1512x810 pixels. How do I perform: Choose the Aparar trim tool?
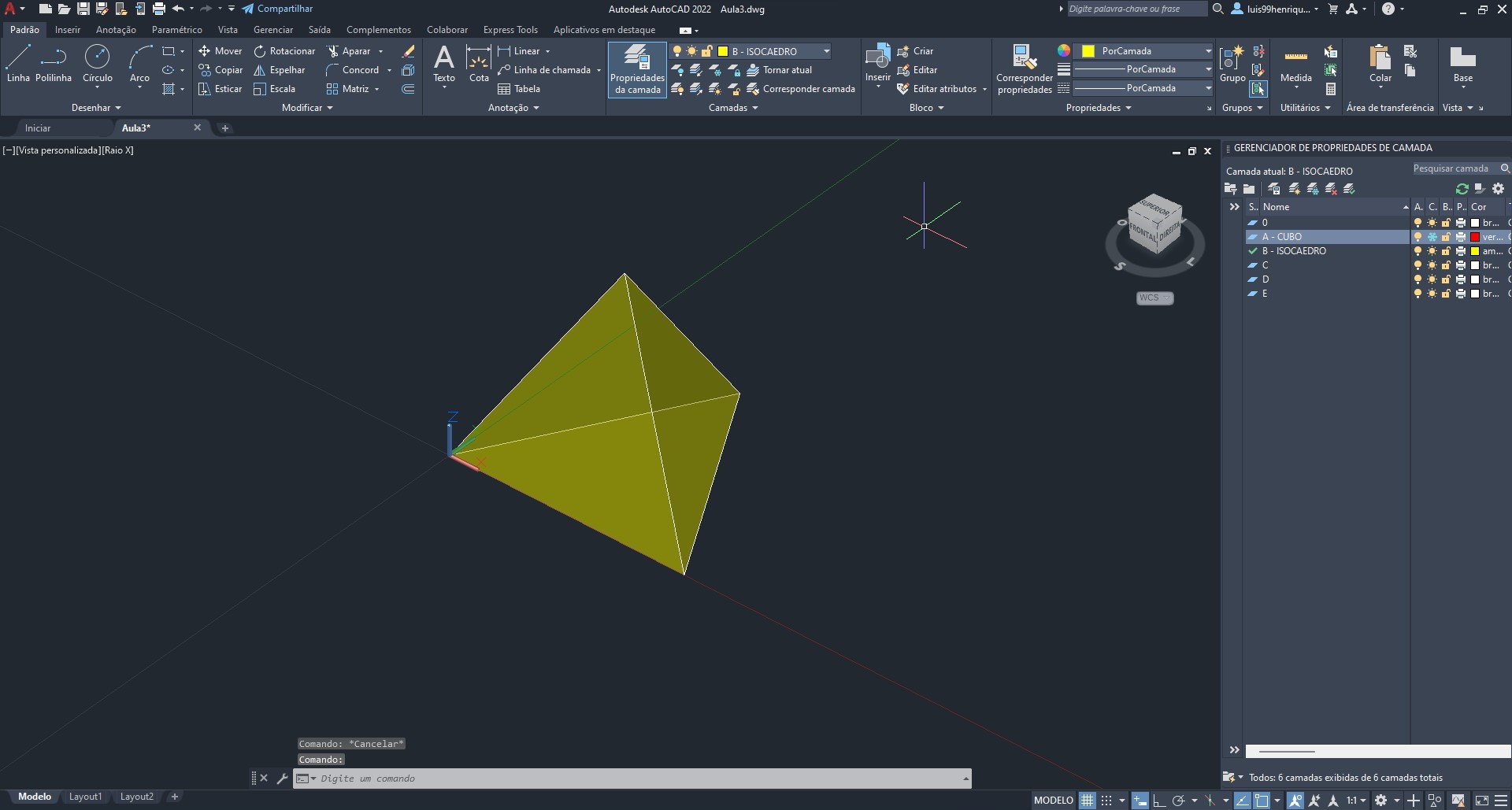tap(349, 51)
